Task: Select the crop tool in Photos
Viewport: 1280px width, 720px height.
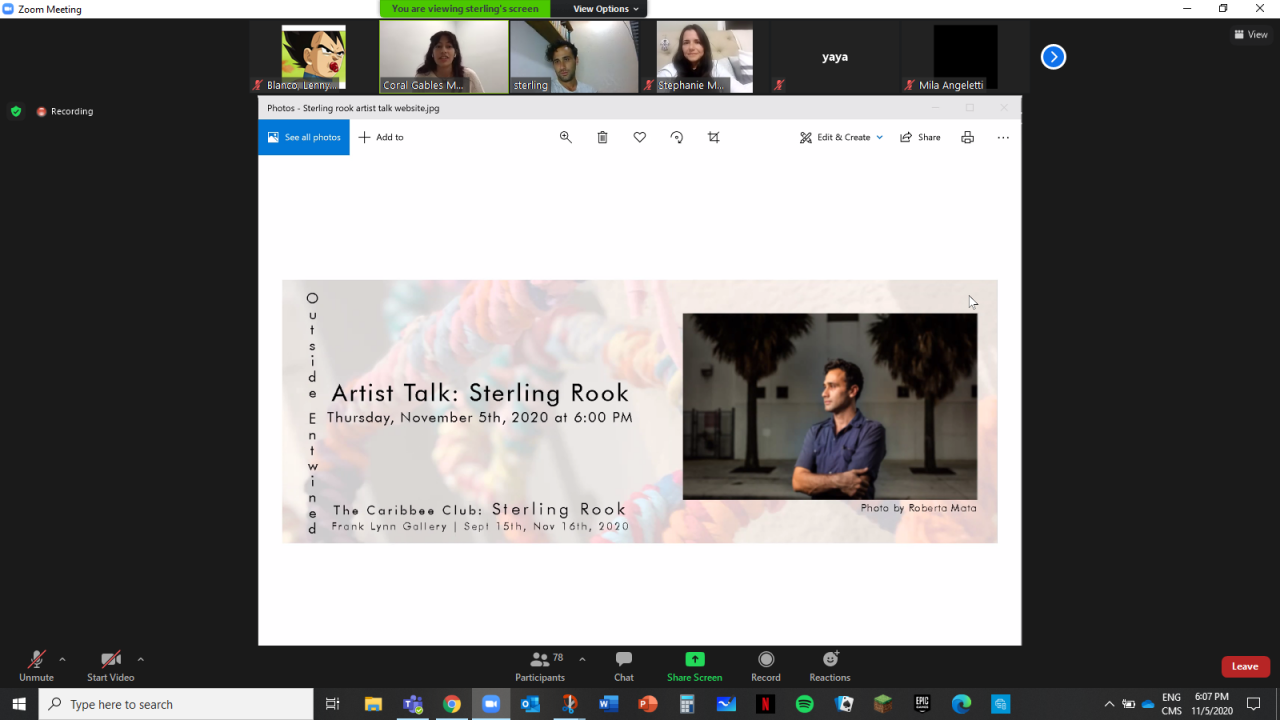Action: [714, 137]
